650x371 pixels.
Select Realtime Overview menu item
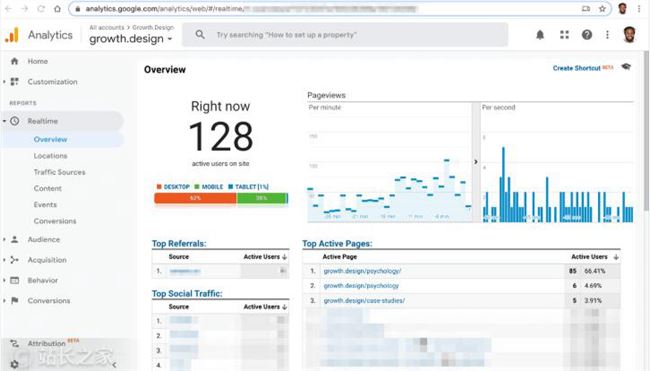point(51,139)
